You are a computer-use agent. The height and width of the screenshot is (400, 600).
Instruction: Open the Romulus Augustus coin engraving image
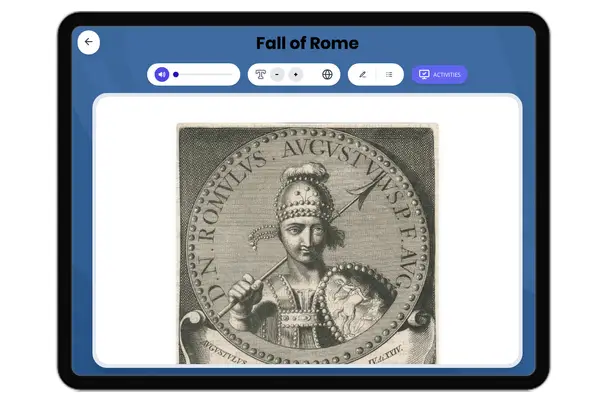pos(307,243)
